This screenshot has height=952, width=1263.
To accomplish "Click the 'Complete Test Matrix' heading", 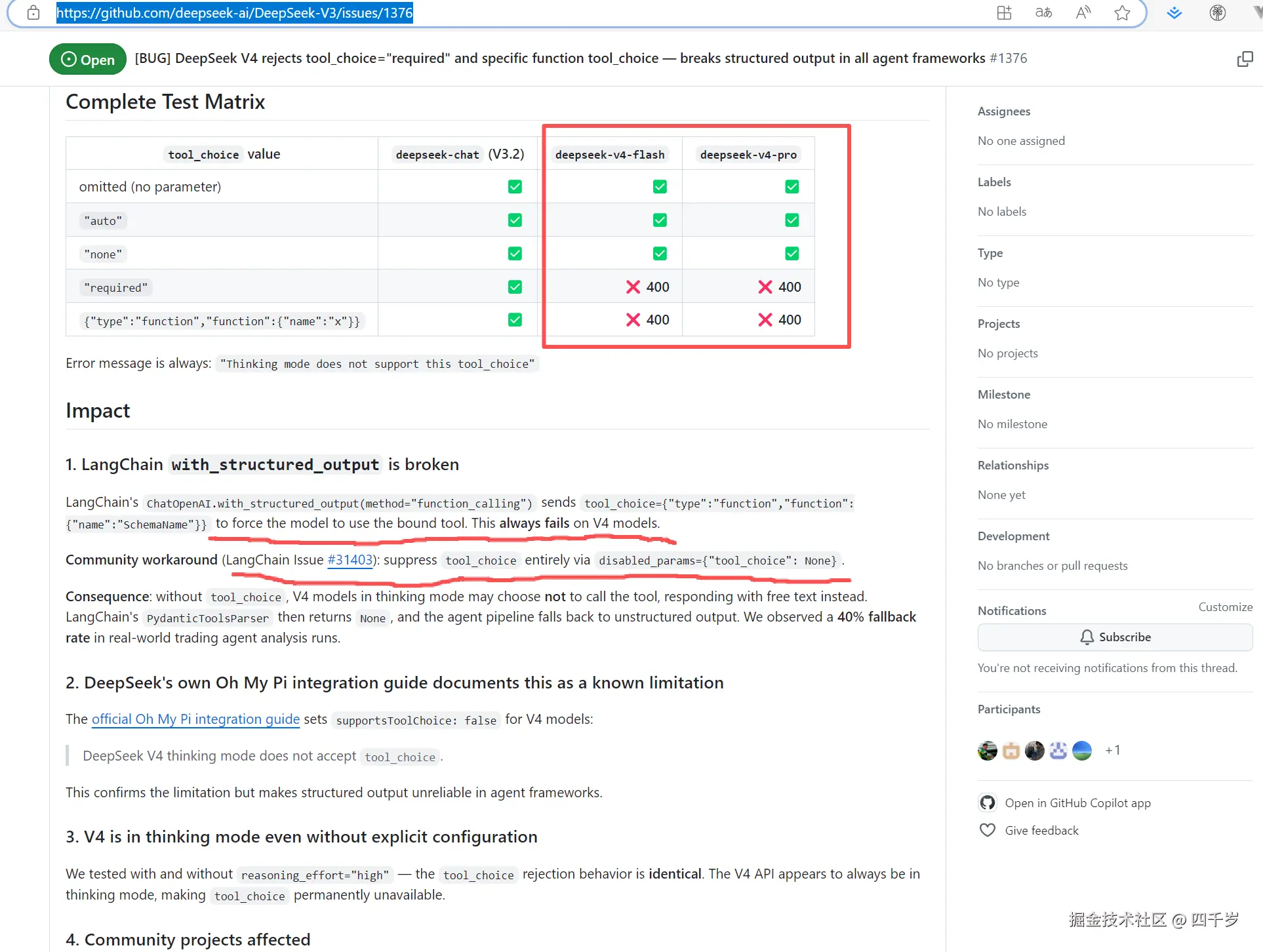I will pos(165,102).
